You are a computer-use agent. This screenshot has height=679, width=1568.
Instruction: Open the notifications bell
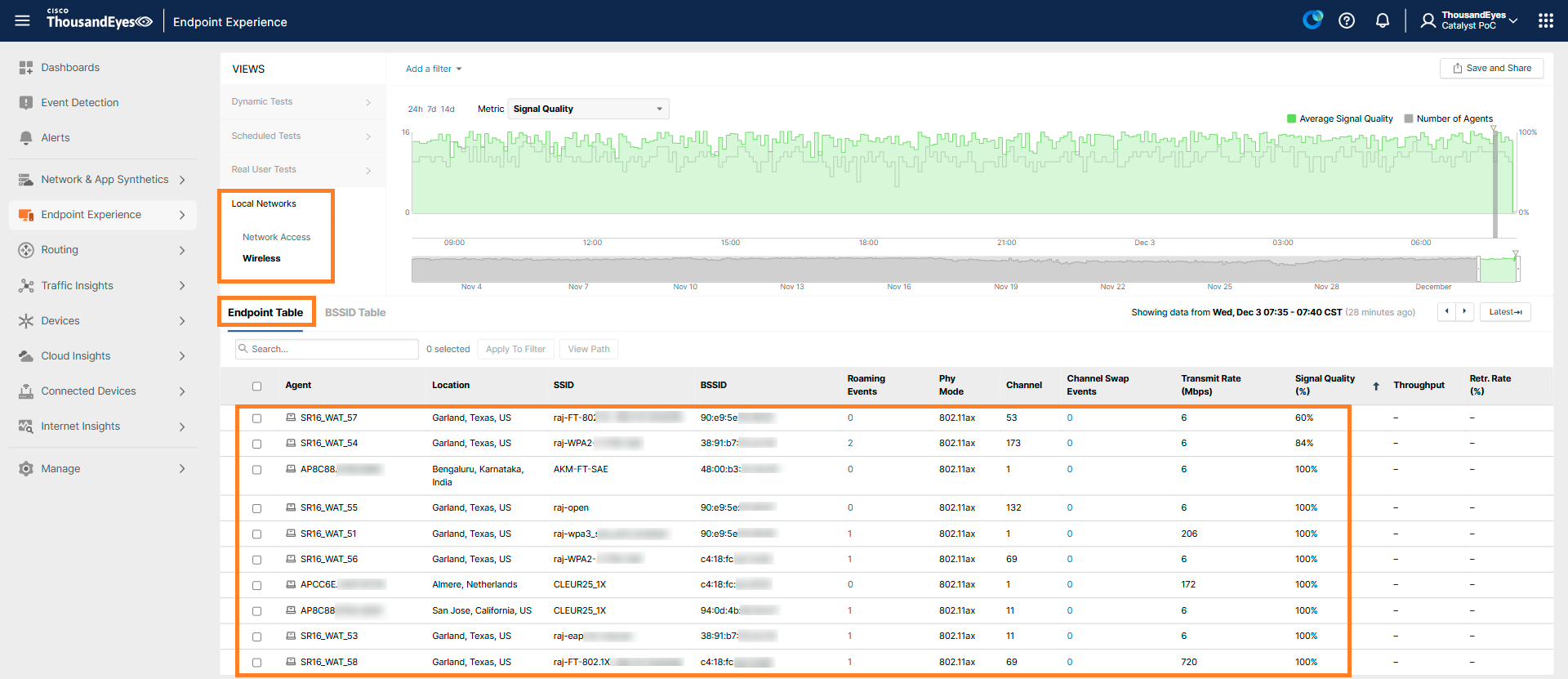click(x=1383, y=20)
